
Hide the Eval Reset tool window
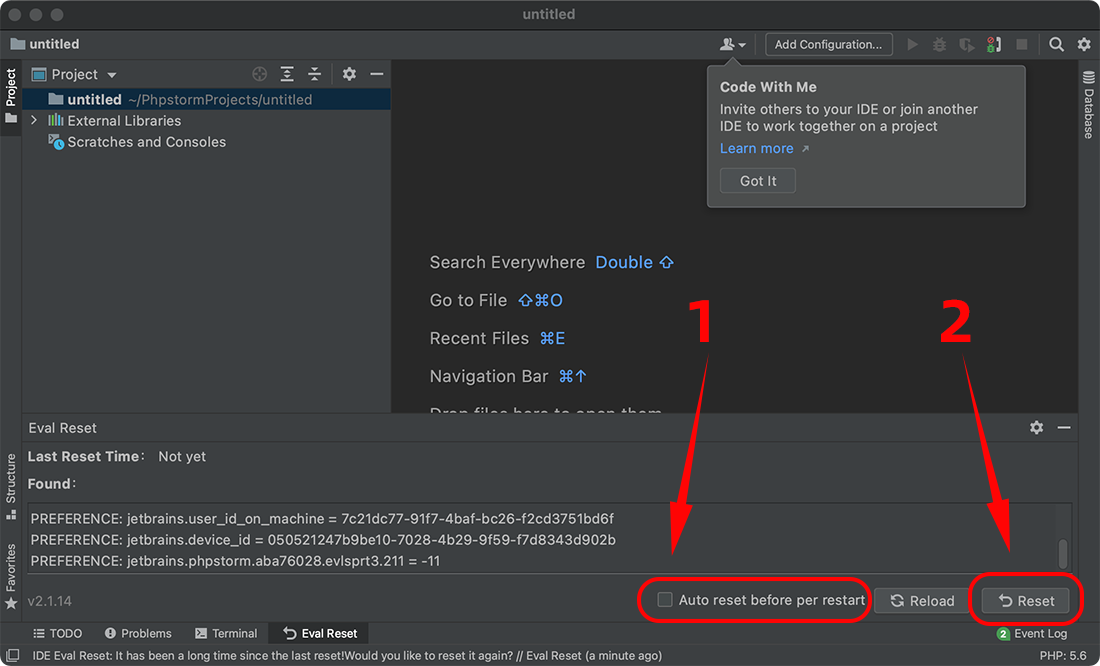[x=1064, y=427]
